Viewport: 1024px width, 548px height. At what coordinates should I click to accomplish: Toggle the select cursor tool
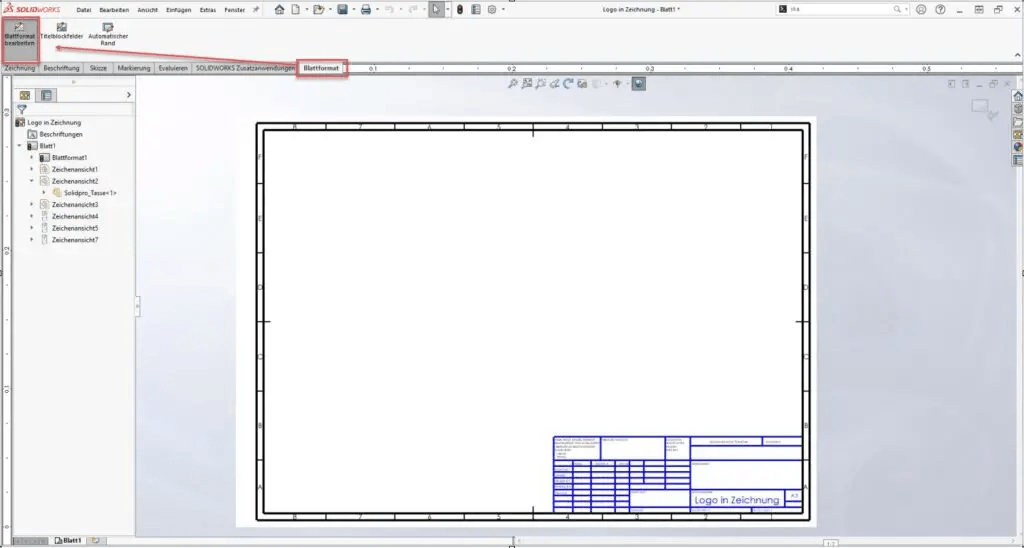(x=437, y=10)
